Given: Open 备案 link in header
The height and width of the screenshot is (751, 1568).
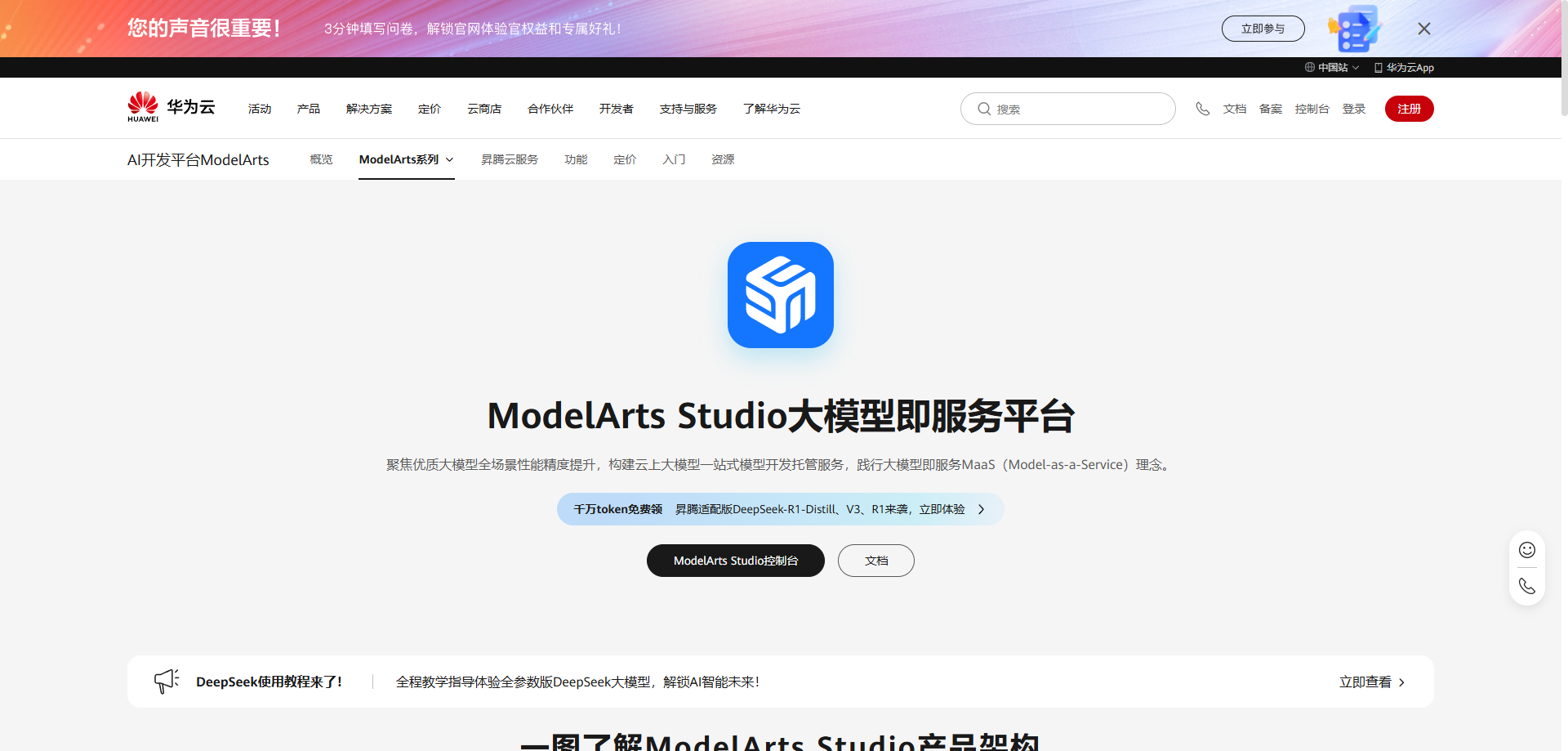Looking at the screenshot, I should 1271,109.
